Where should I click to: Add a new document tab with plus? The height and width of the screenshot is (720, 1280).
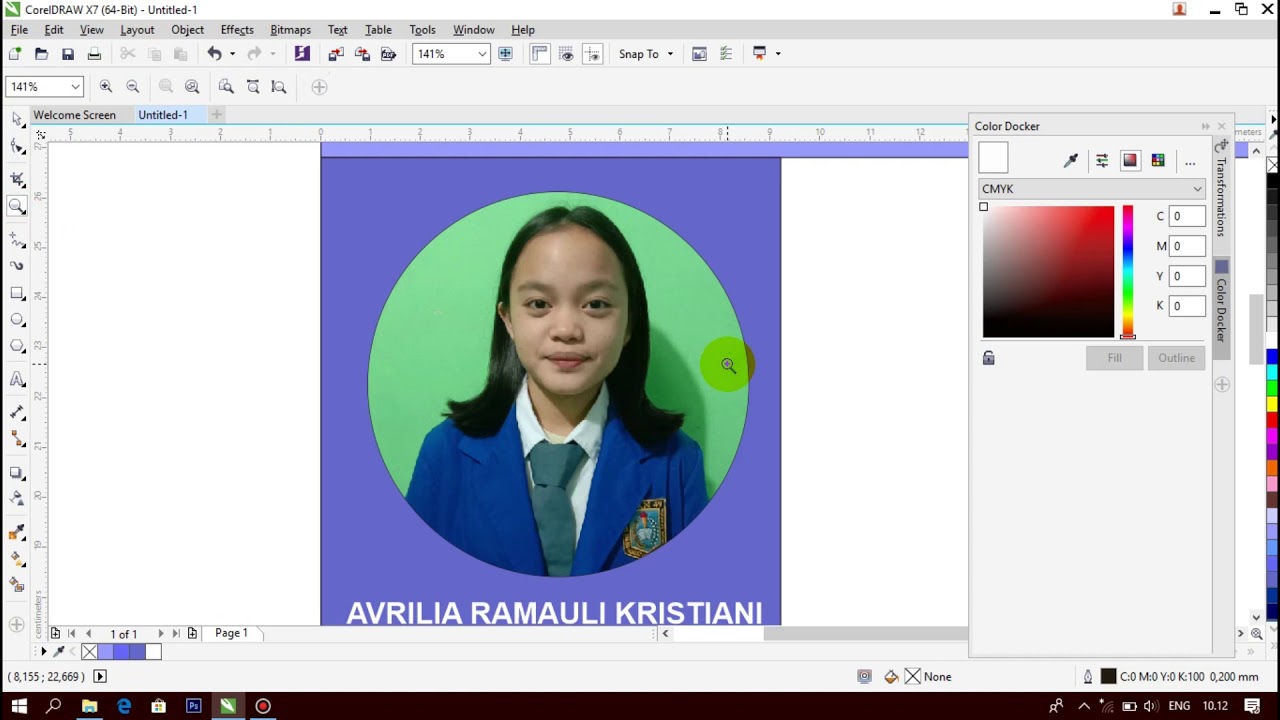tap(216, 115)
